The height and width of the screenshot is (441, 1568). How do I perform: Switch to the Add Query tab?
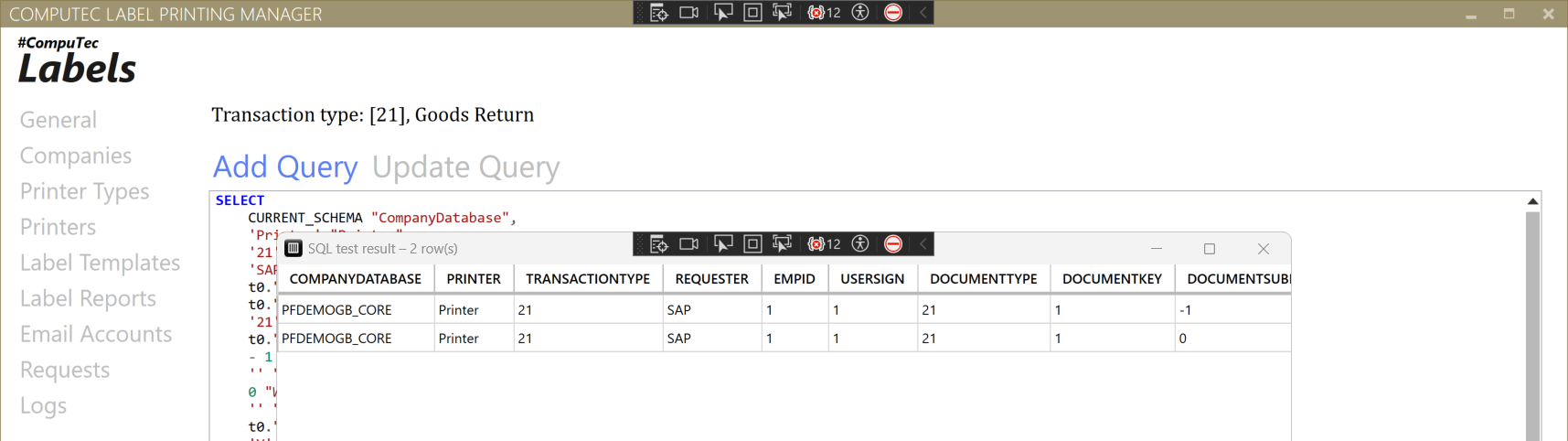tap(285, 167)
